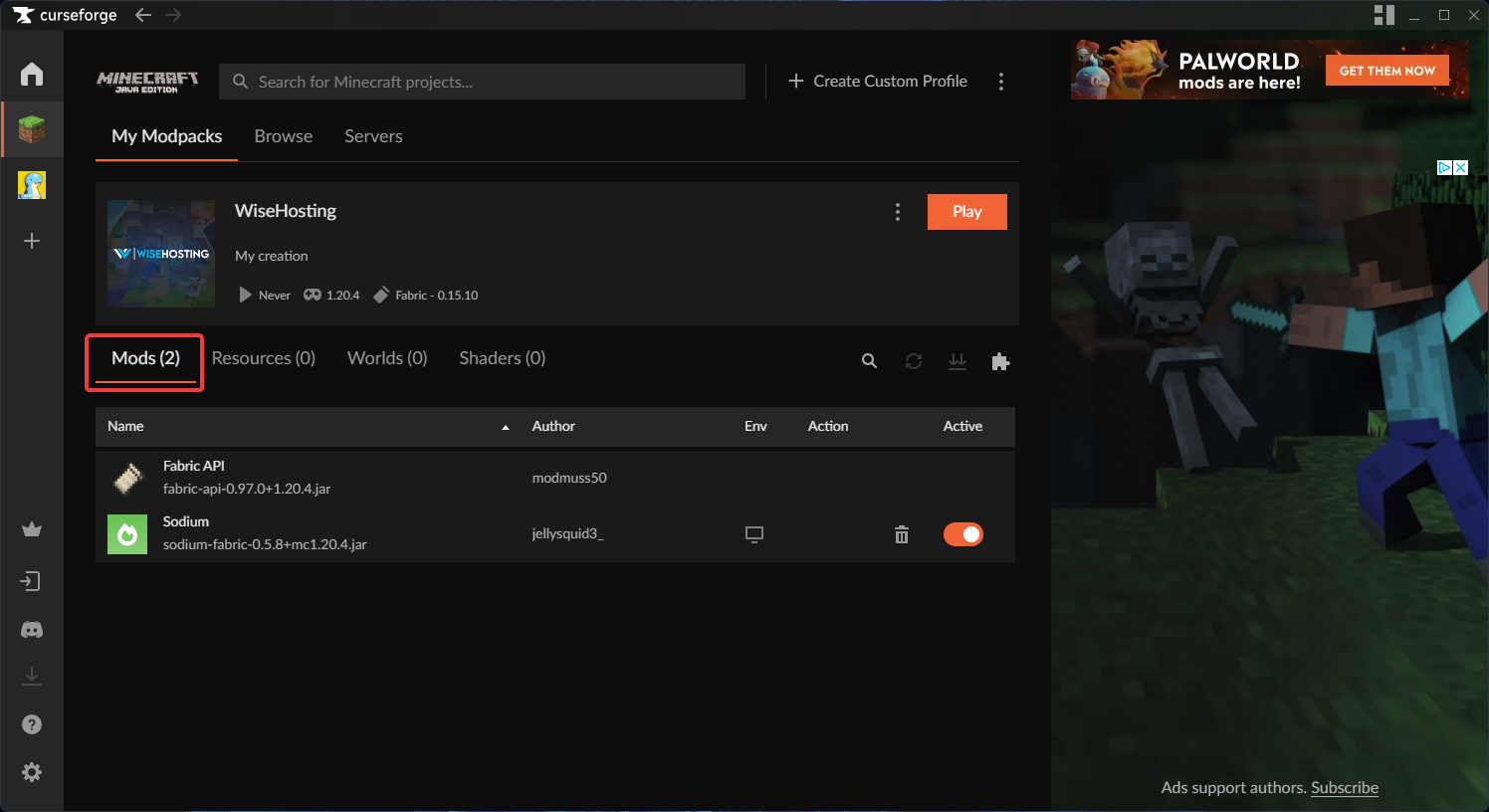
Task: Click the Fabric - 0.15.10 loader label
Action: click(x=436, y=296)
